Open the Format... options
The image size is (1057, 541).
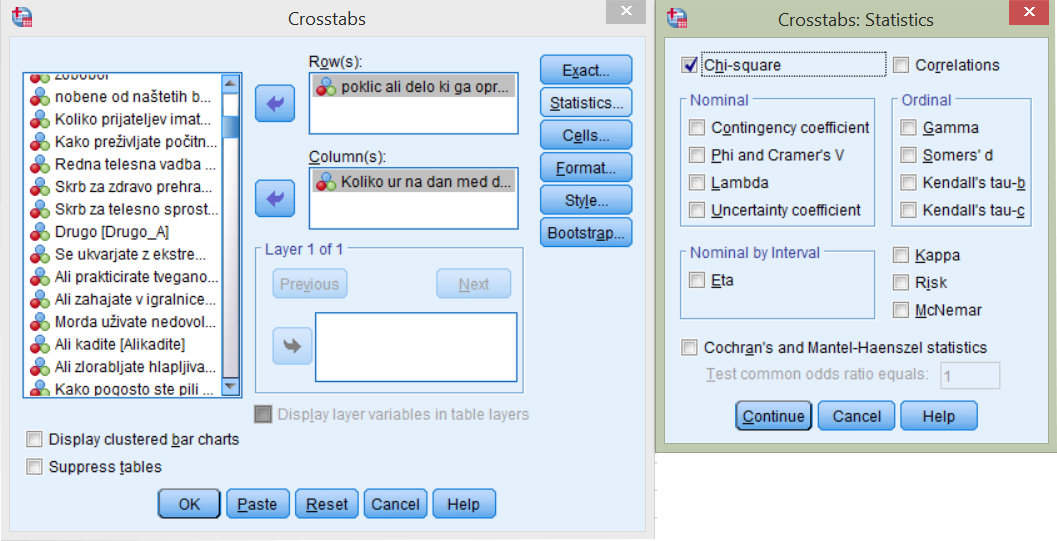pos(586,168)
